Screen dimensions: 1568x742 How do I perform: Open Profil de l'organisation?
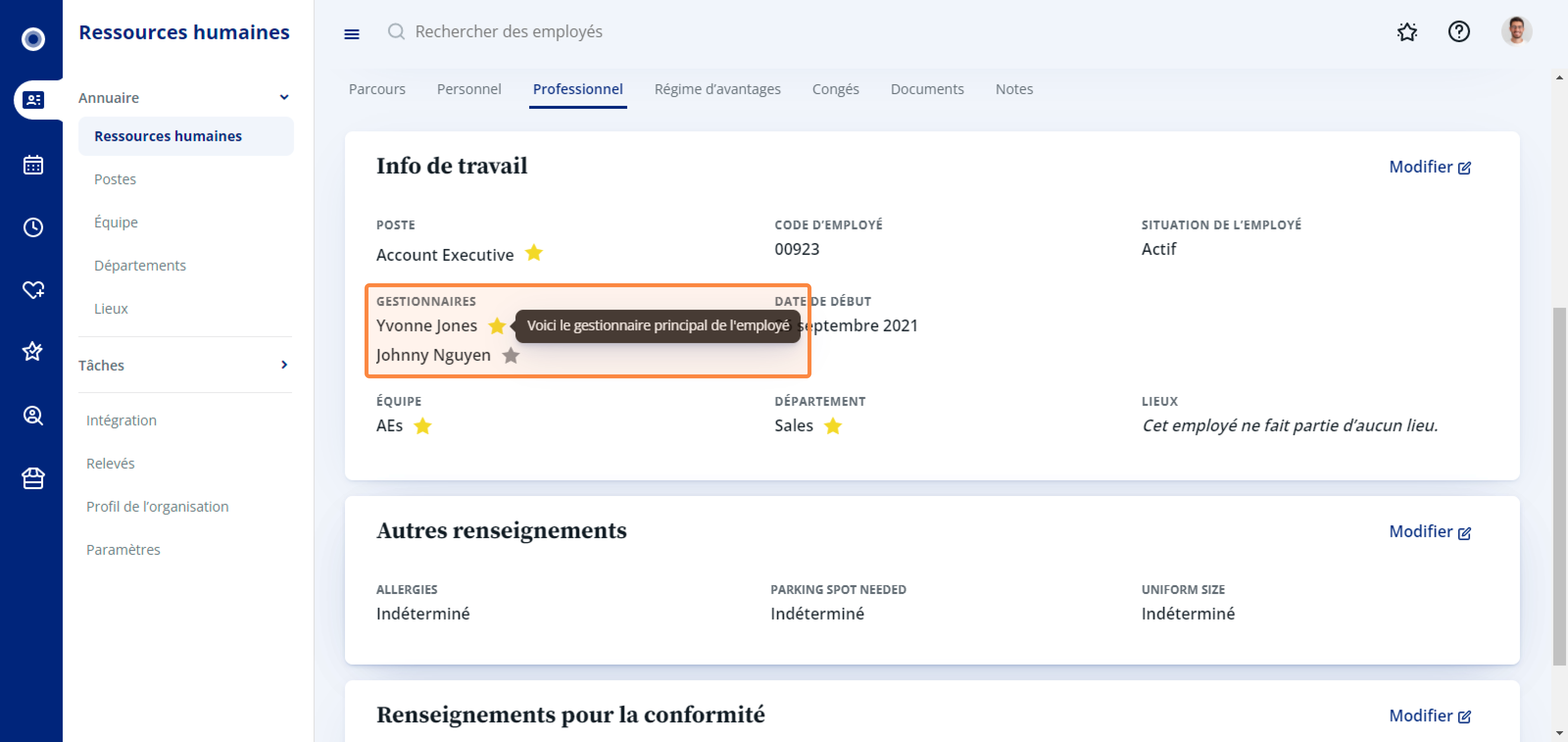pos(157,506)
